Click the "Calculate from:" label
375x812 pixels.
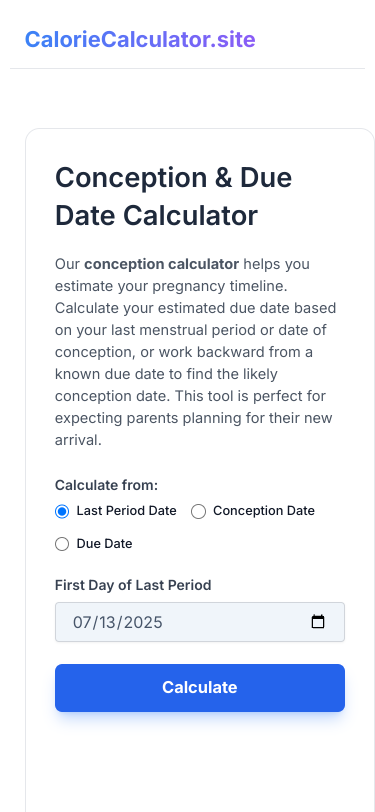[106, 485]
